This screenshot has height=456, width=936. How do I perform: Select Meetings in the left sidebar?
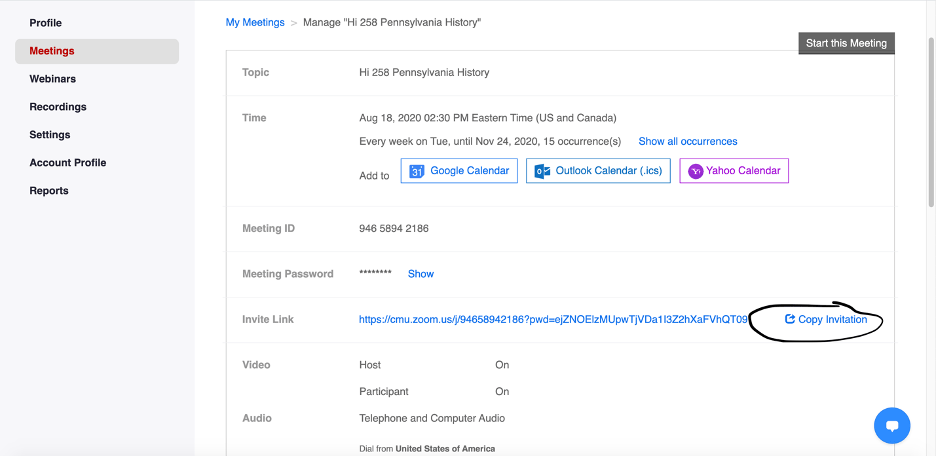[x=52, y=51]
